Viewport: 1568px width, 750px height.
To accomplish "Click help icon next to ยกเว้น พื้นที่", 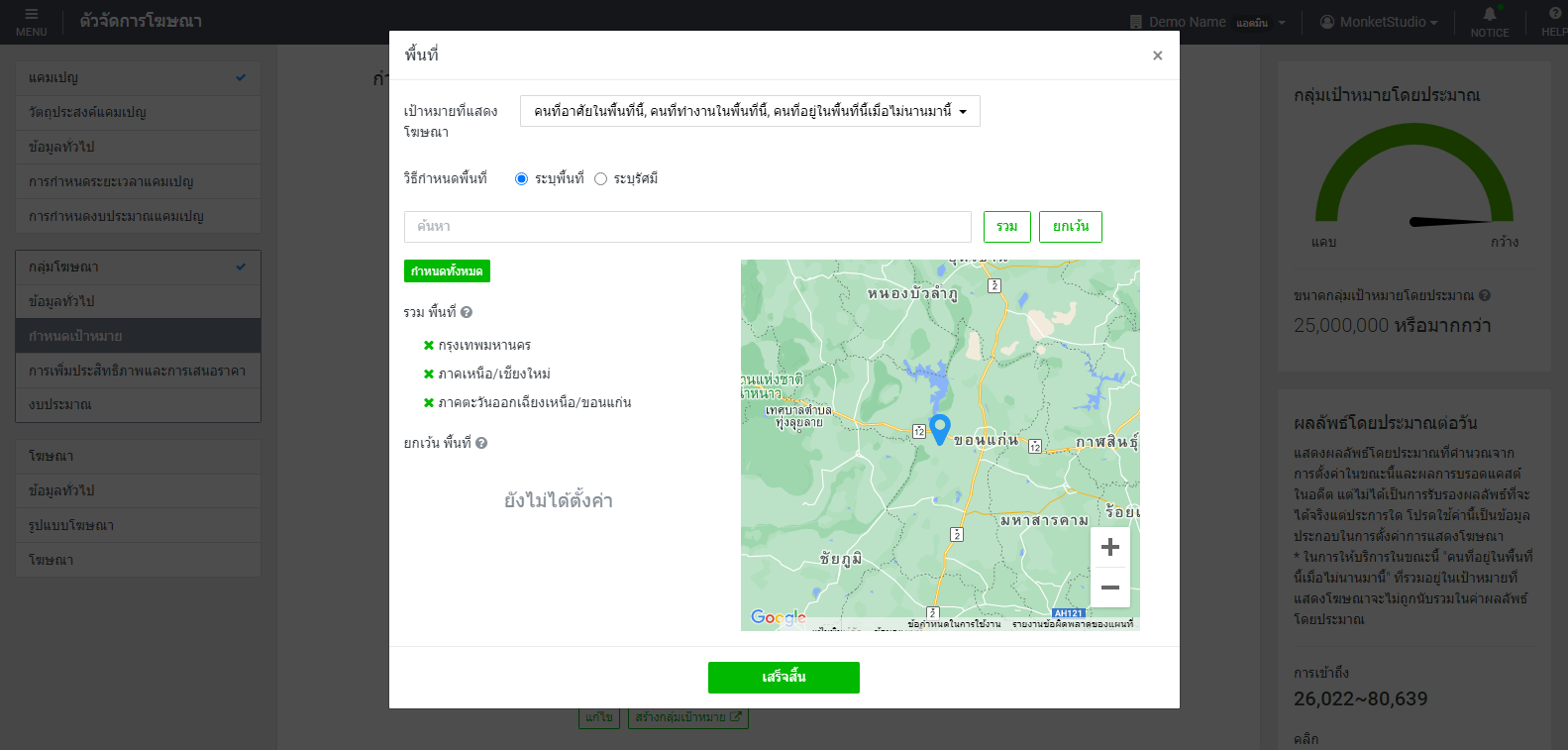I will pyautogui.click(x=481, y=444).
